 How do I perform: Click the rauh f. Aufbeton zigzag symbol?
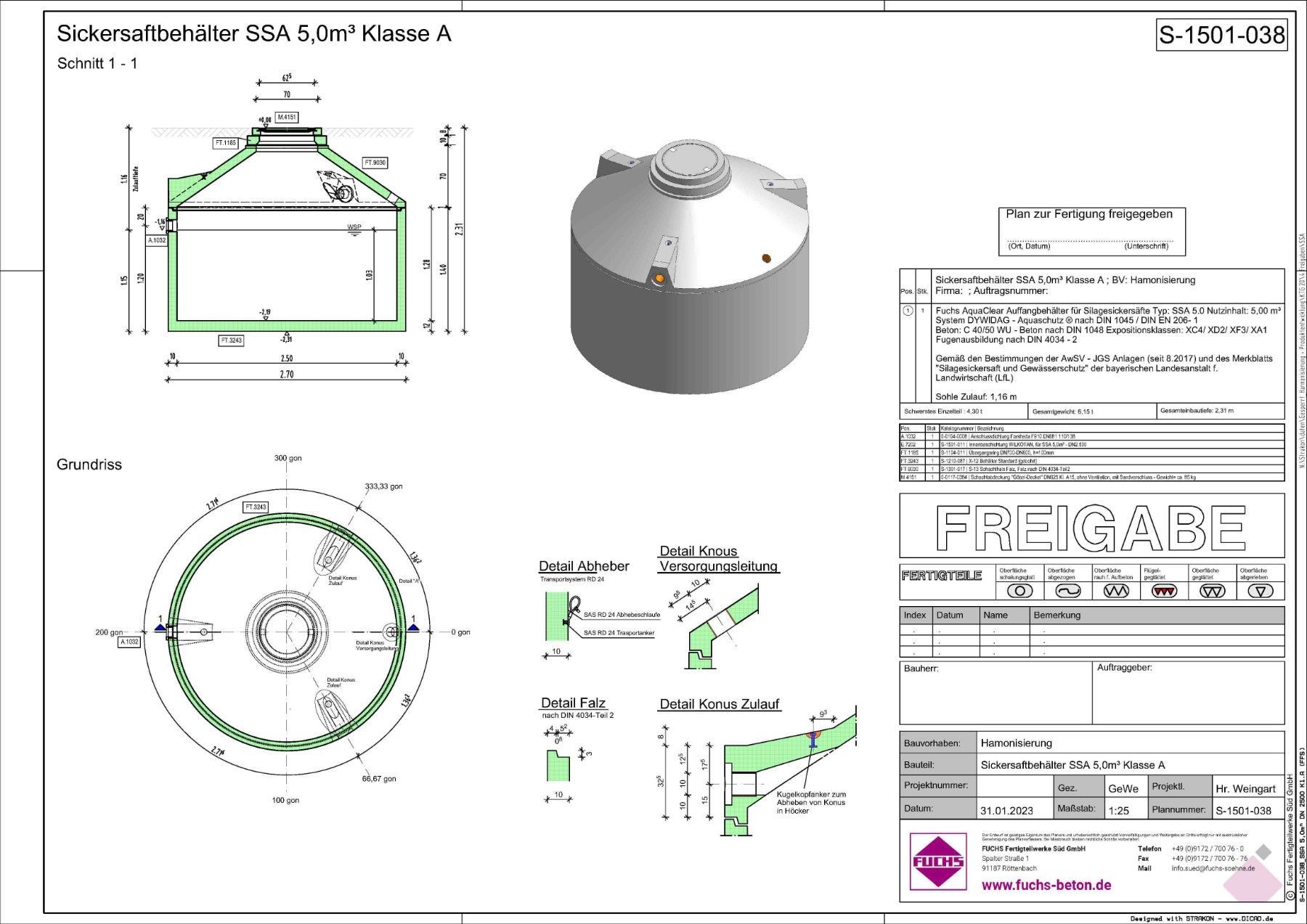click(x=1116, y=591)
